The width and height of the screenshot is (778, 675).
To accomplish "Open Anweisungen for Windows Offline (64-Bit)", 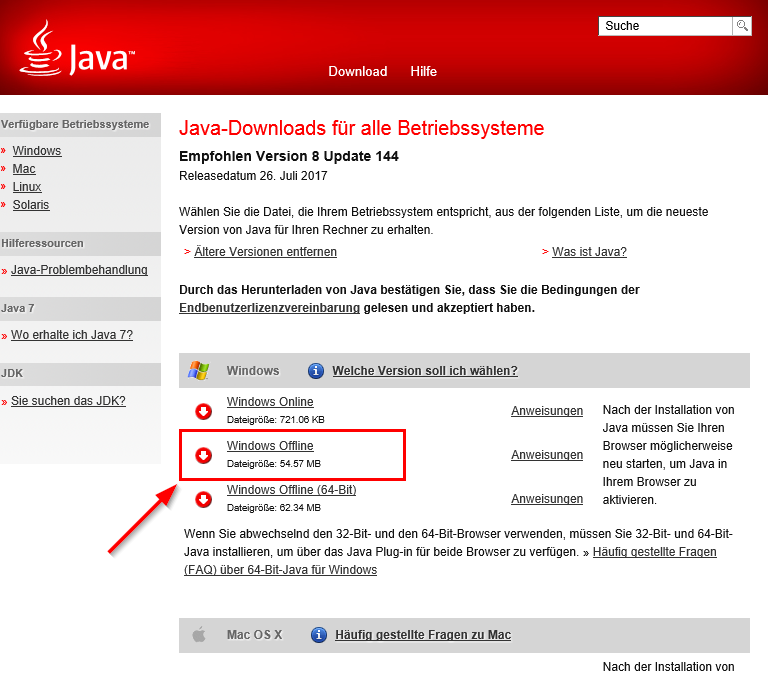I will tap(547, 499).
